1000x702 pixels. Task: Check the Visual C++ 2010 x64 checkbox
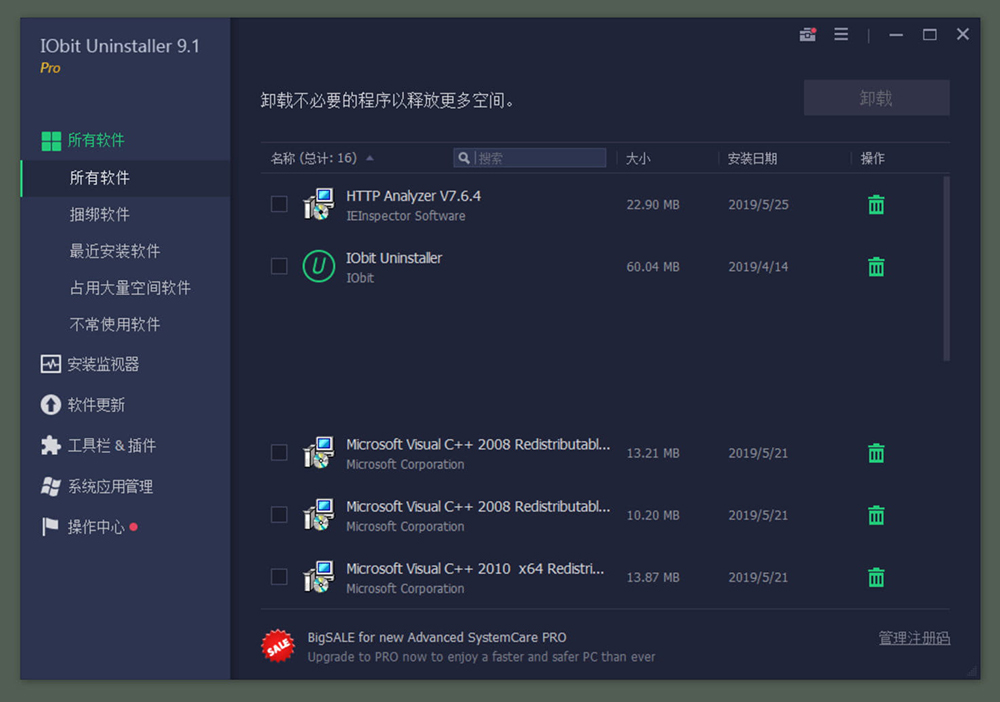pos(279,576)
